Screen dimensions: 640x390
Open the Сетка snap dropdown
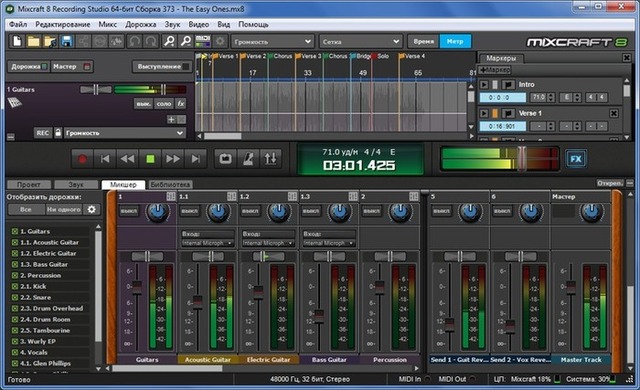[360, 42]
